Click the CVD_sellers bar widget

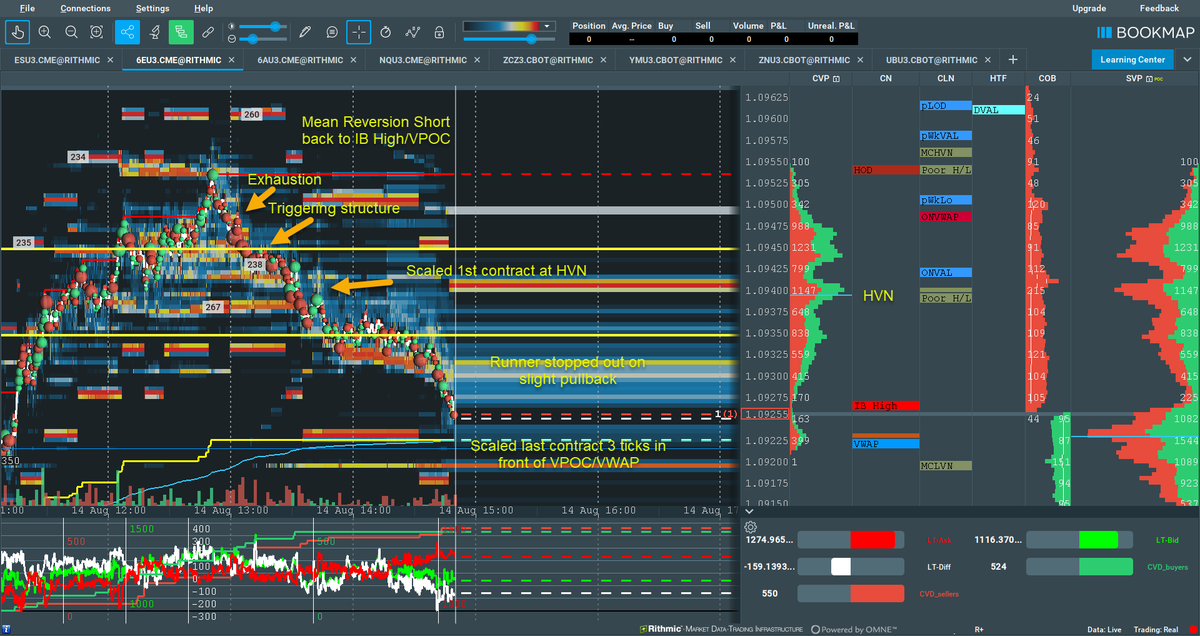(852, 593)
